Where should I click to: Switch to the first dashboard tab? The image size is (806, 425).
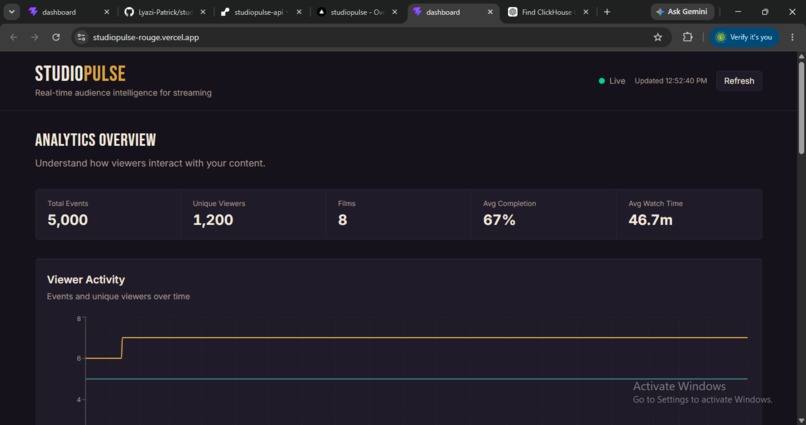69,12
